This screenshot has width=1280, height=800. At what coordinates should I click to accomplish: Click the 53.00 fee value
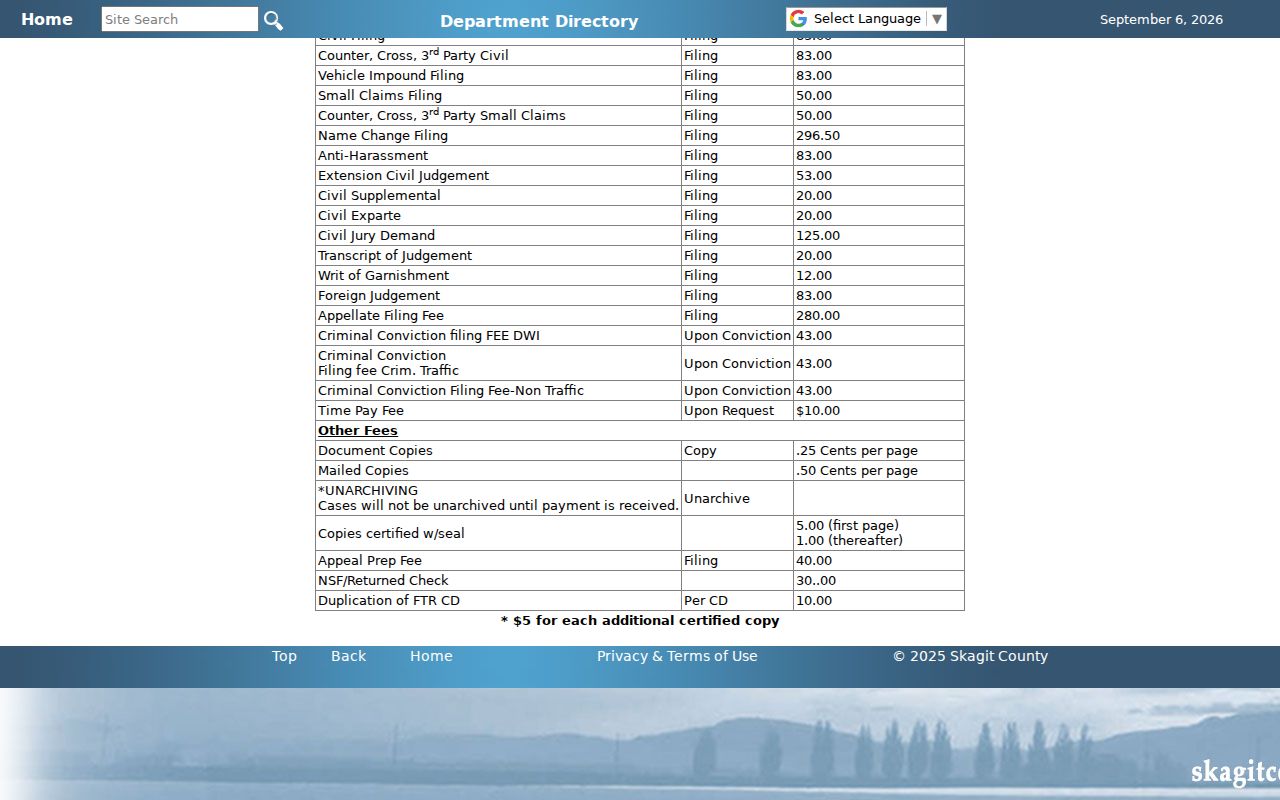pyautogui.click(x=814, y=176)
